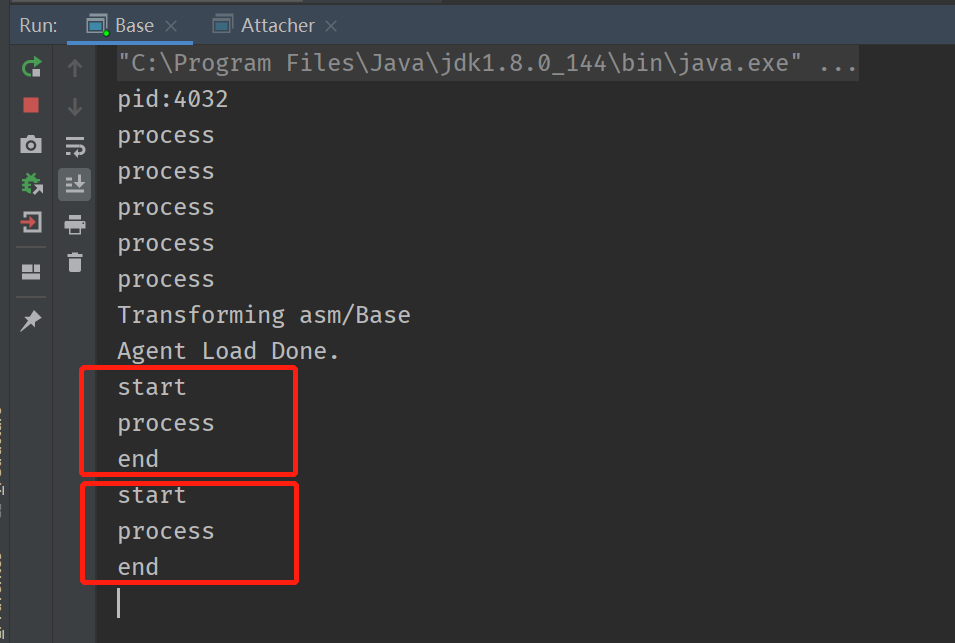Close the Base run tab
The height and width of the screenshot is (643, 955).
172,26
